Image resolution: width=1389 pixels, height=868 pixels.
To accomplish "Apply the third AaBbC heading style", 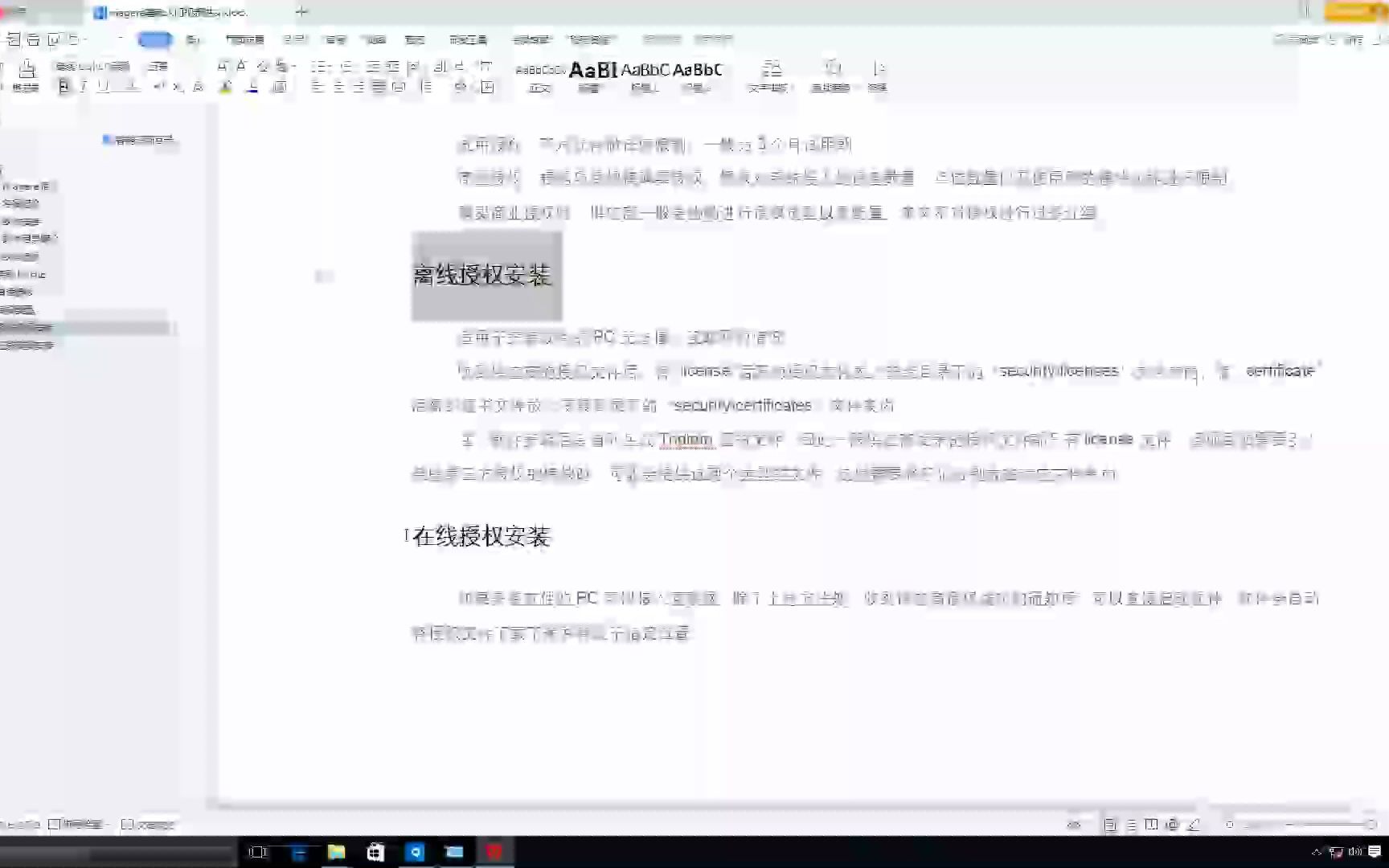I will point(697,78).
